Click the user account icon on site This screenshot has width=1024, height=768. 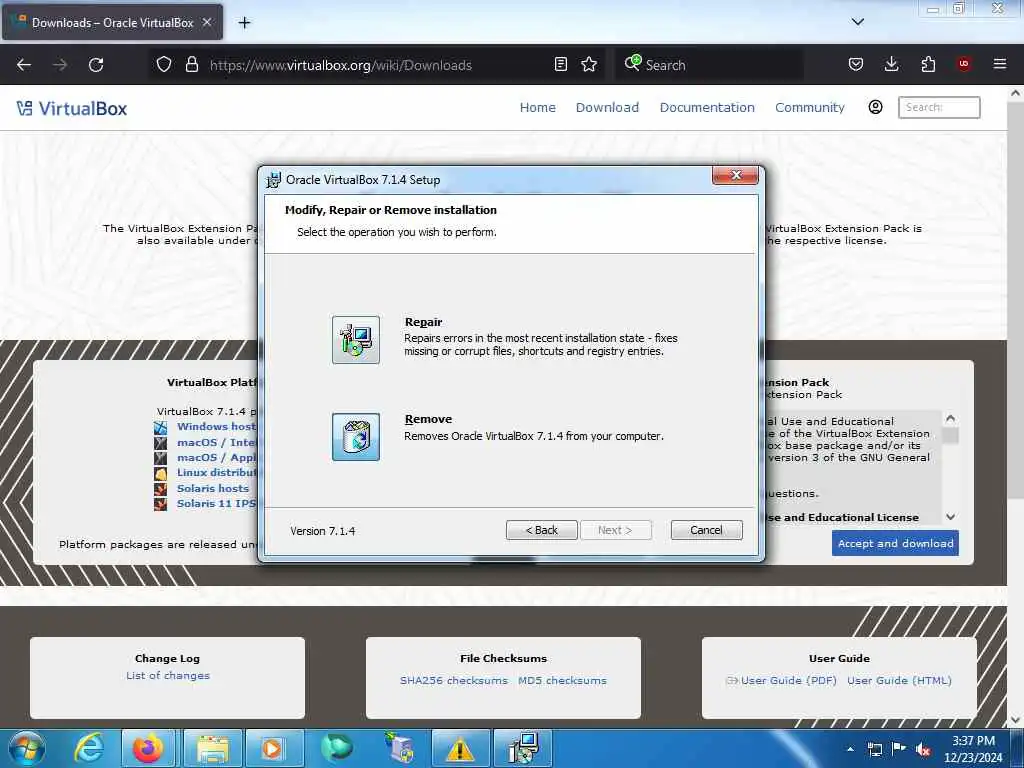pyautogui.click(x=875, y=107)
